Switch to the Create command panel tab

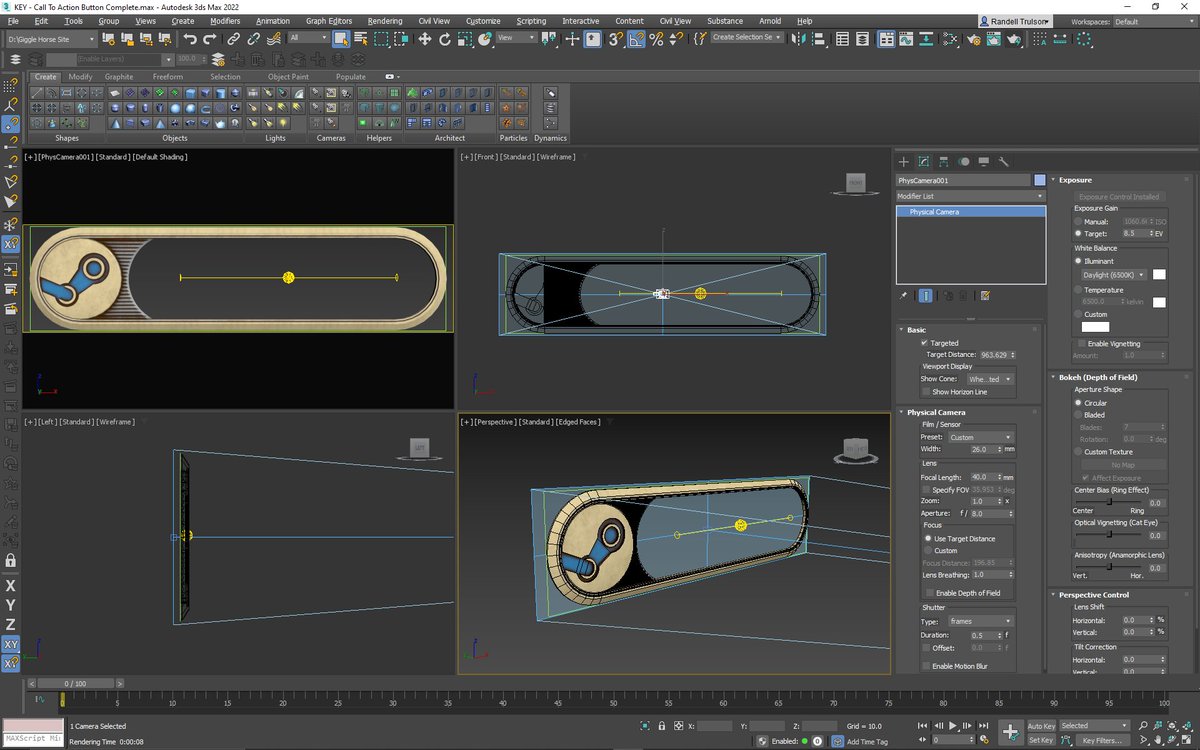[x=904, y=161]
